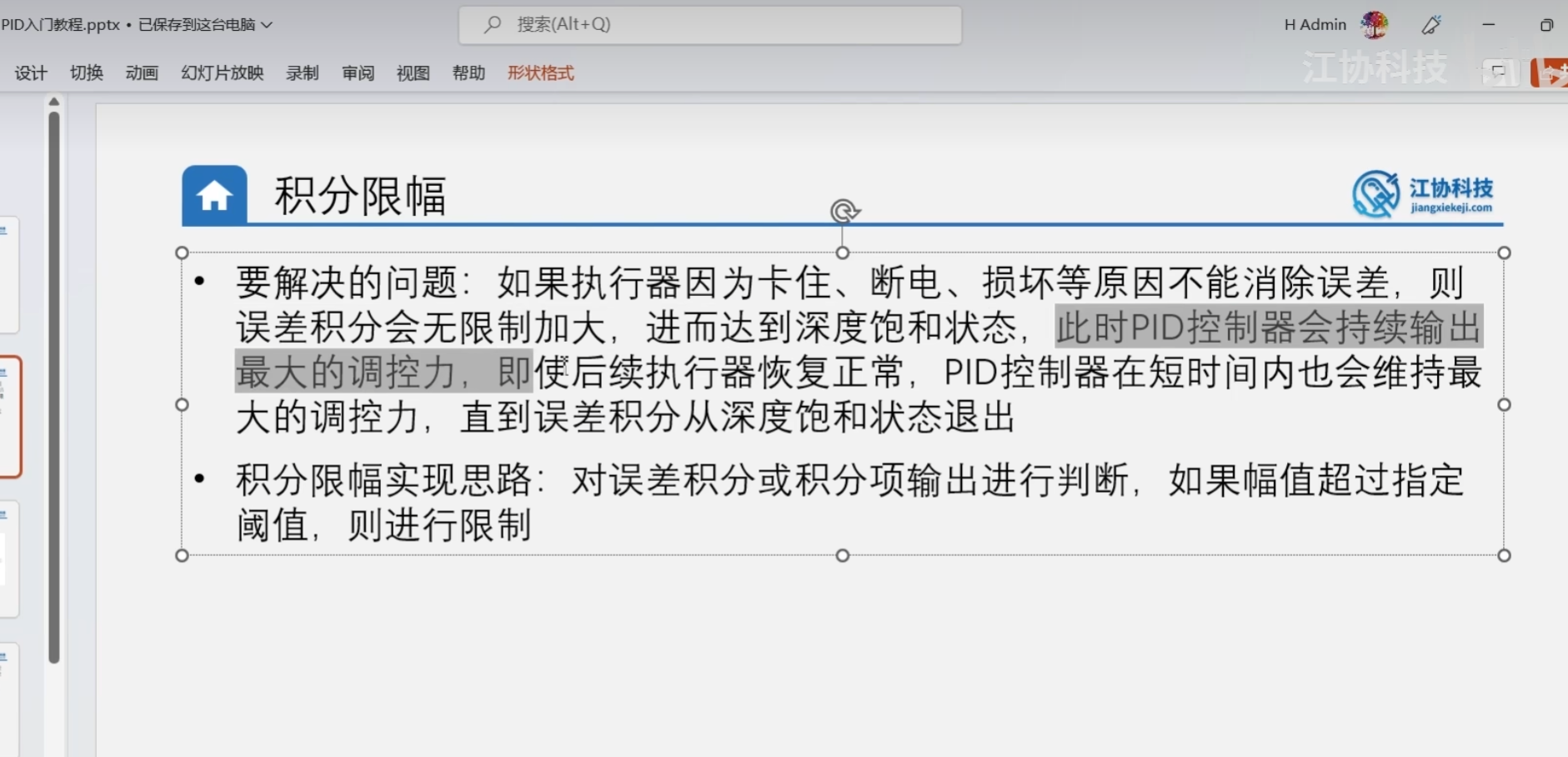
Task: Restore down the PowerPoint window
Action: point(1546,25)
